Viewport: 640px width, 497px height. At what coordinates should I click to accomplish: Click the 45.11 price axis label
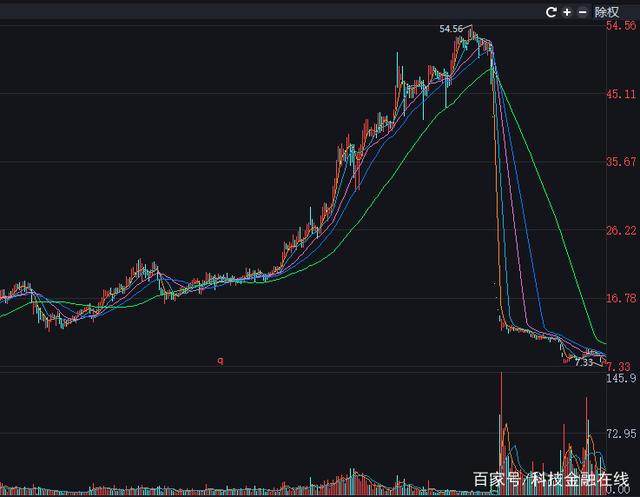621,94
